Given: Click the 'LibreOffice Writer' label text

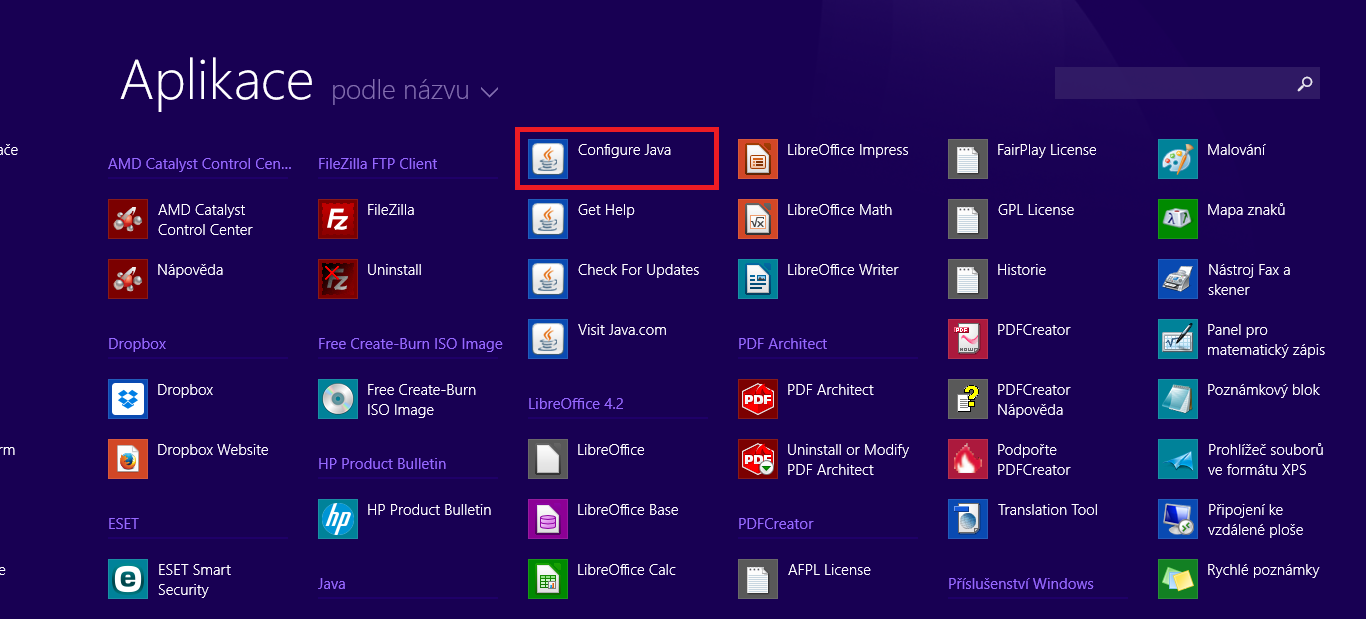Looking at the screenshot, I should coord(843,270).
